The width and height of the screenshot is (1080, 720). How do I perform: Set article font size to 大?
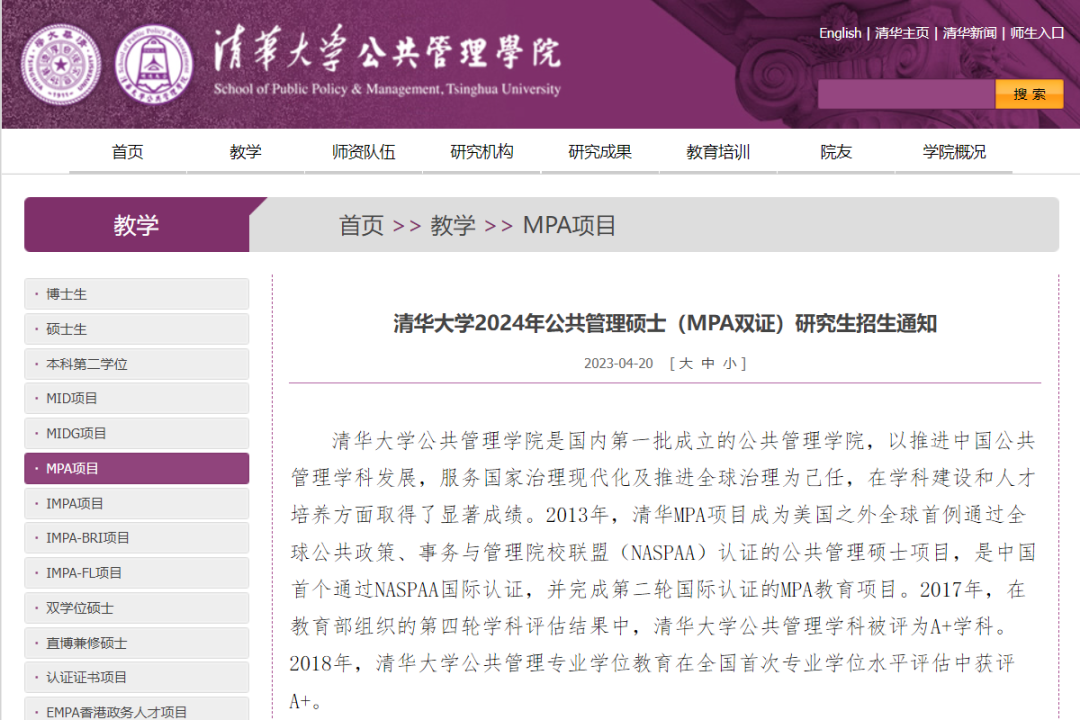[685, 364]
